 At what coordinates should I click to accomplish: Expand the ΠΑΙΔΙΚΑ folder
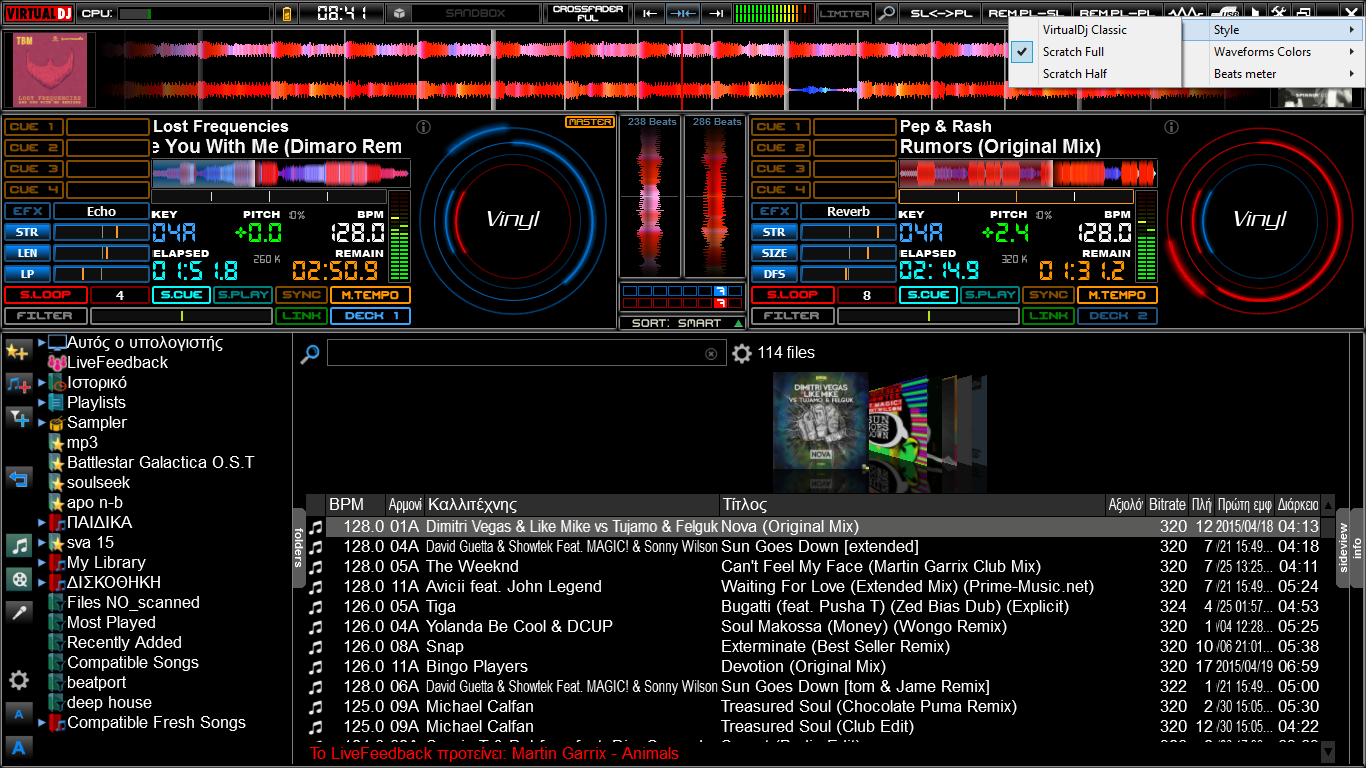(42, 522)
